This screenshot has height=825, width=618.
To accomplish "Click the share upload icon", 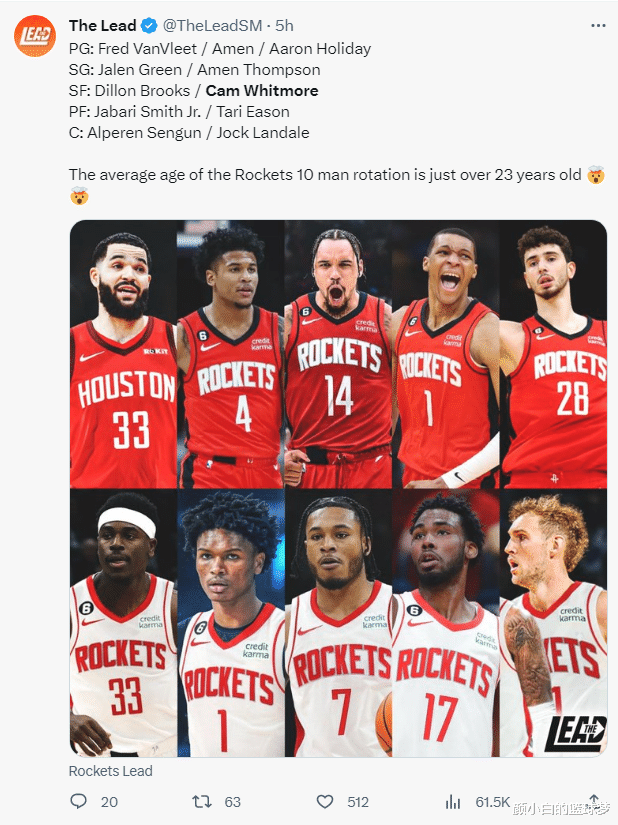I will pyautogui.click(x=594, y=802).
